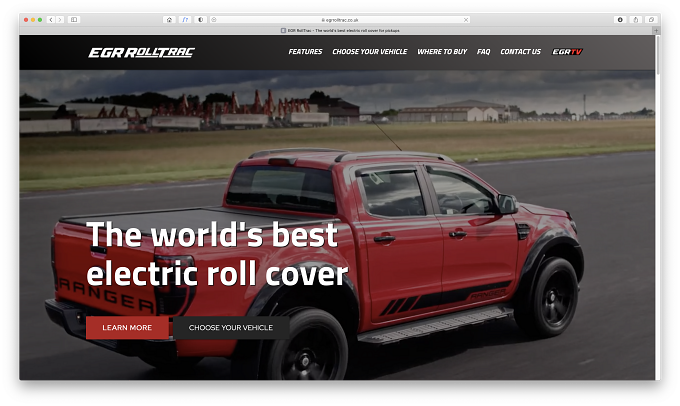680x406 pixels.
Task: Click the egrrolltrac.co.uk address field
Action: coord(340,20)
